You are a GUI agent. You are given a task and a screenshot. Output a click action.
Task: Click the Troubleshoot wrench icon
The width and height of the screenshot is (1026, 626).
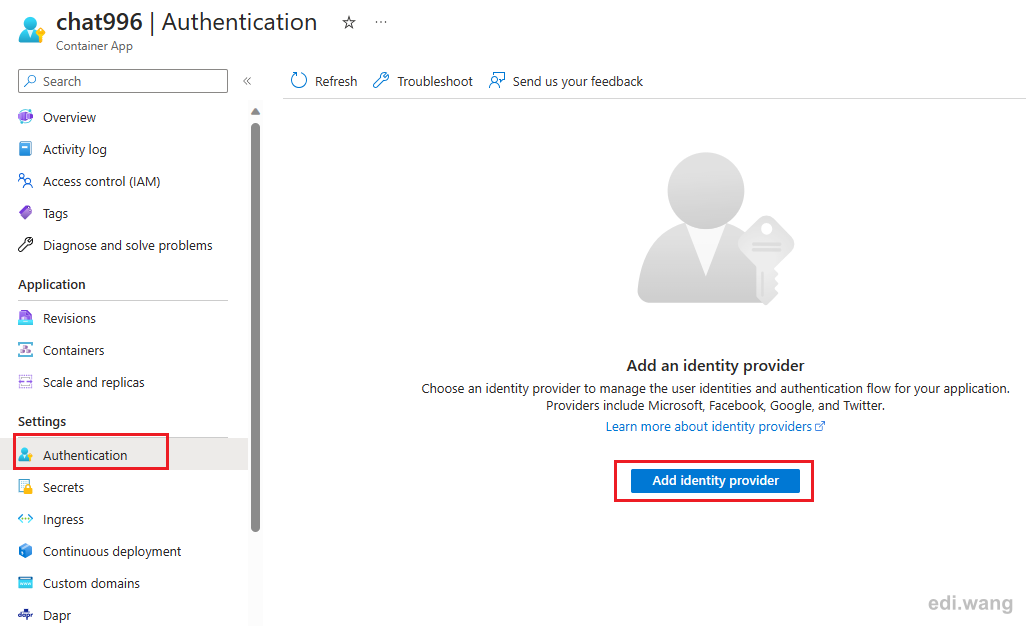tap(381, 80)
